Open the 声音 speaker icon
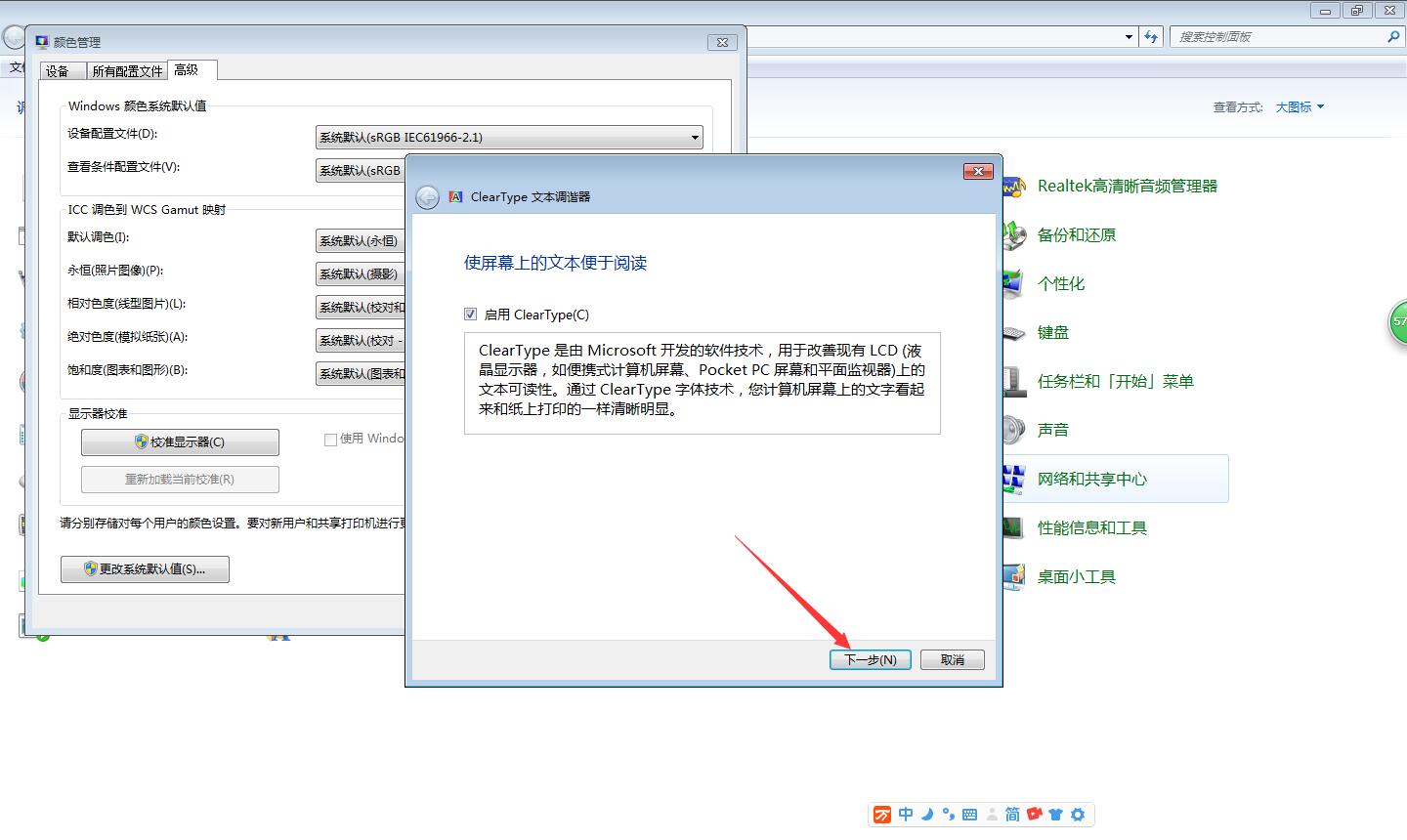Viewport: 1407px width, 840px height. (x=1013, y=430)
